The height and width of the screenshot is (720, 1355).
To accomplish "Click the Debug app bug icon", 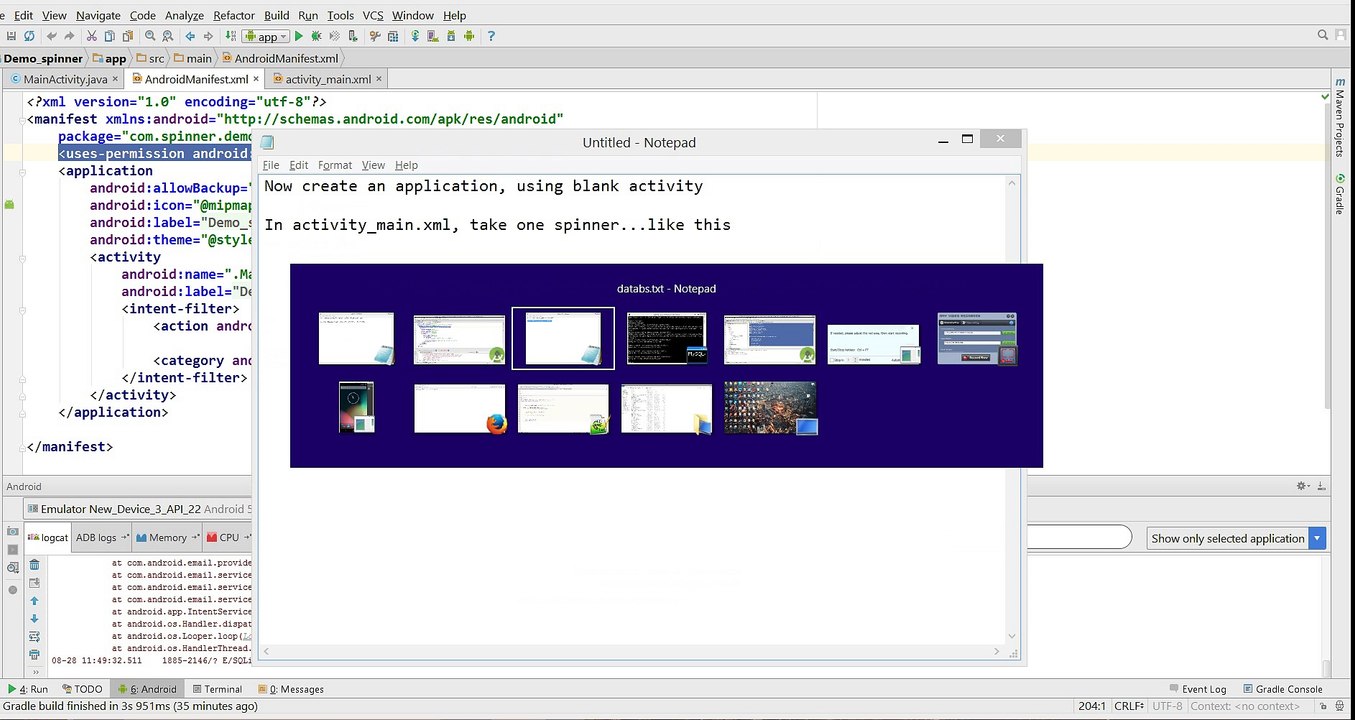I will click(x=318, y=36).
